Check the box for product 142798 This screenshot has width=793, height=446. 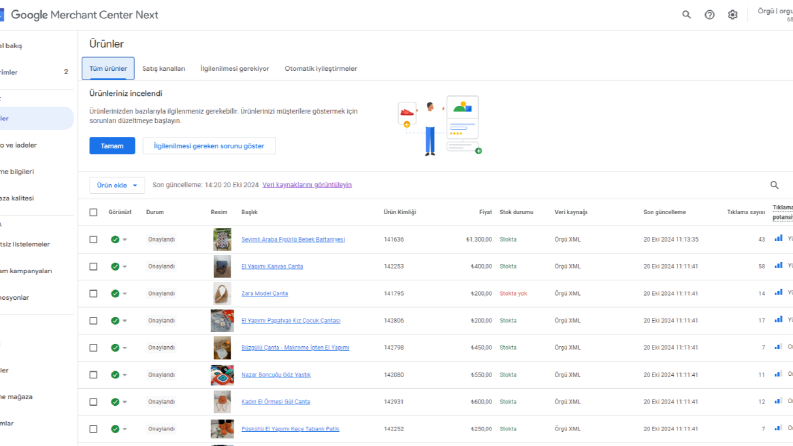[x=93, y=348]
